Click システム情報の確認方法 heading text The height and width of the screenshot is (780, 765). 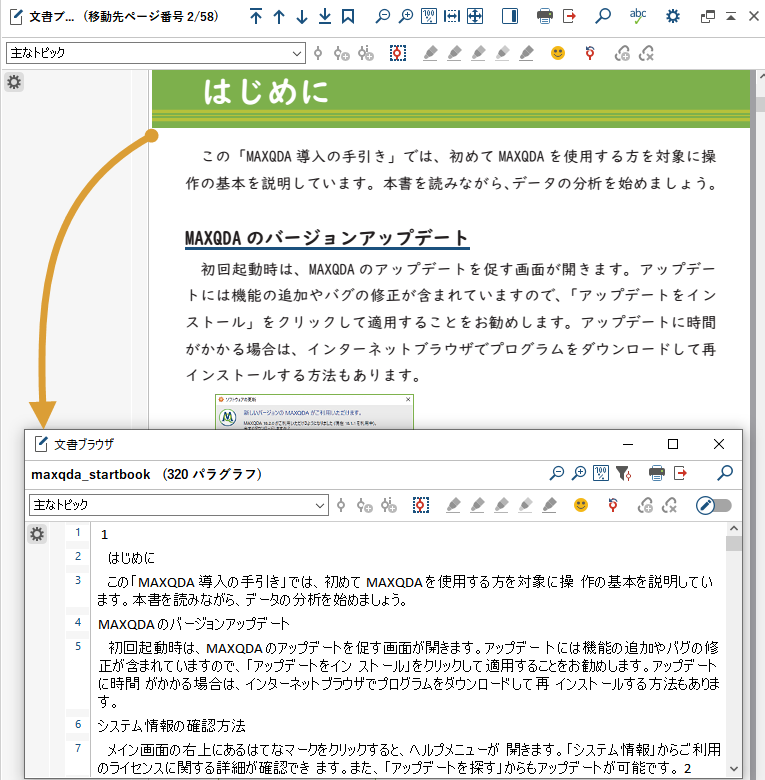coord(172,726)
